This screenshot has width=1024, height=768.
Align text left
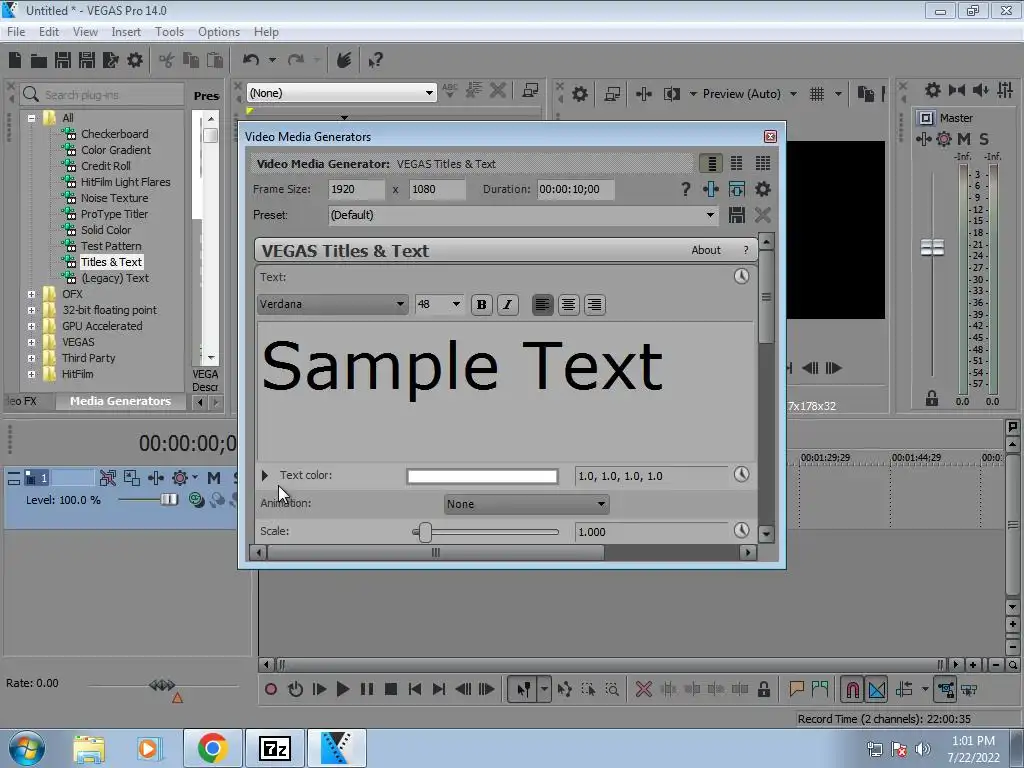pos(542,304)
